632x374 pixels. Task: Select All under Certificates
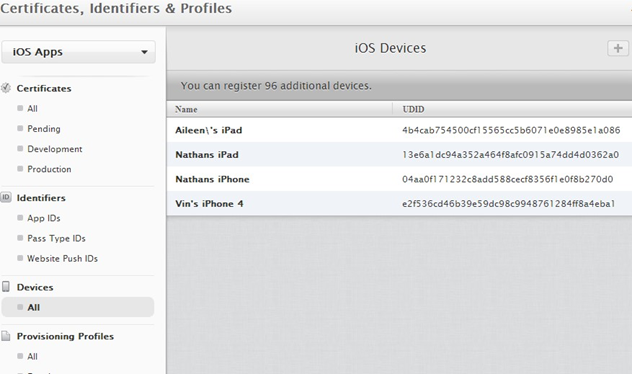pos(32,108)
